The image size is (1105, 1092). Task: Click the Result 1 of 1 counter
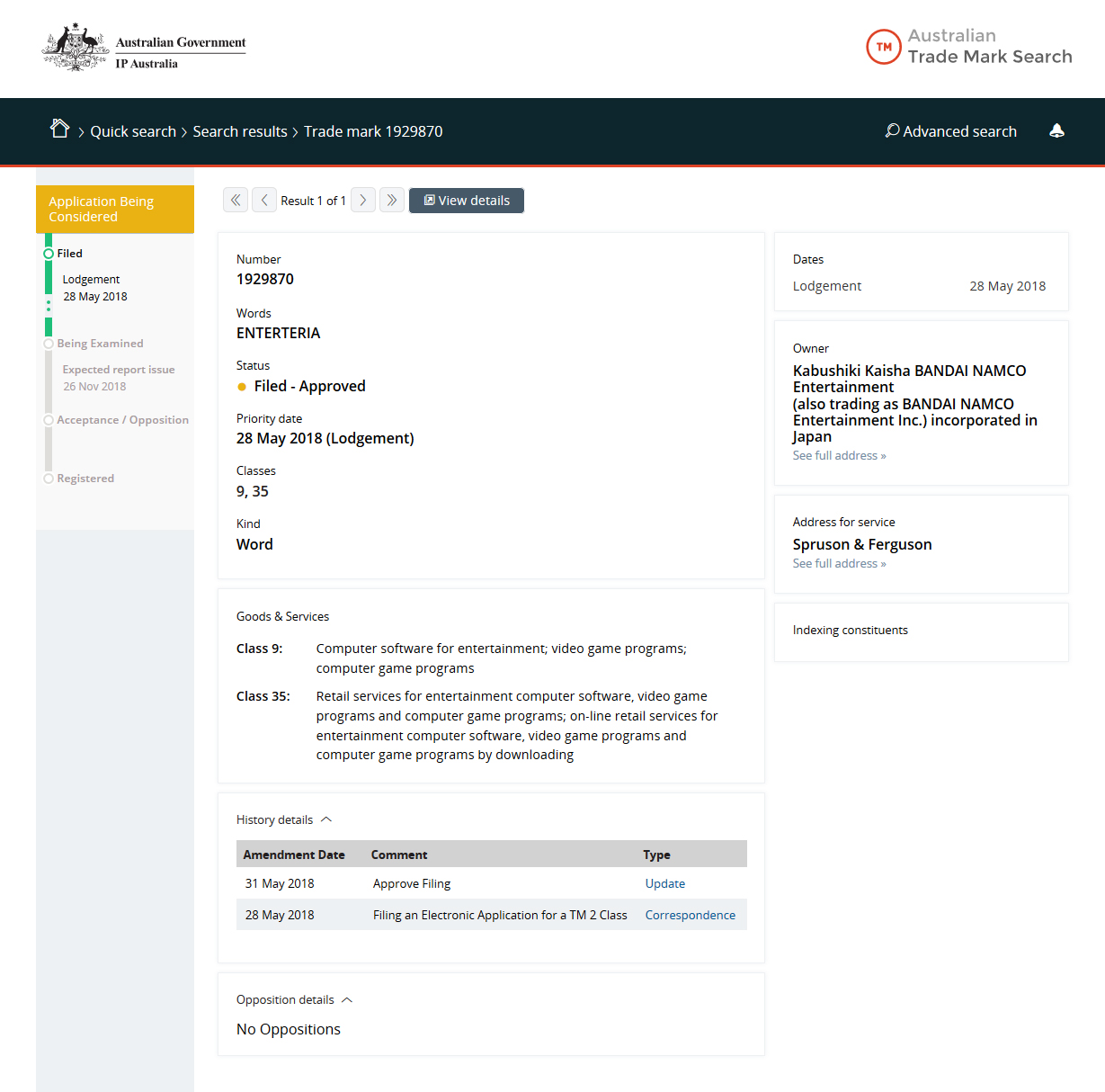pos(313,201)
